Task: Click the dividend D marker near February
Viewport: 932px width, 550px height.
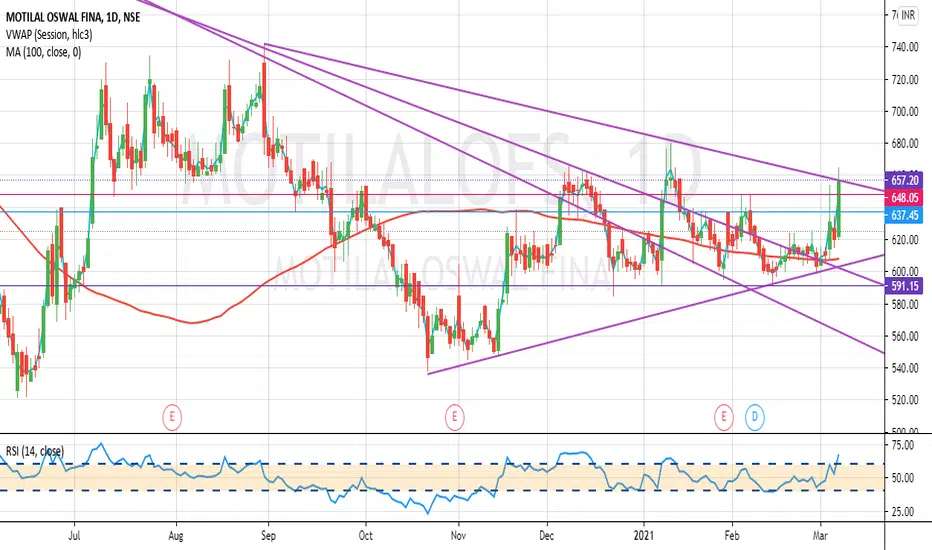Action: pyautogui.click(x=755, y=417)
